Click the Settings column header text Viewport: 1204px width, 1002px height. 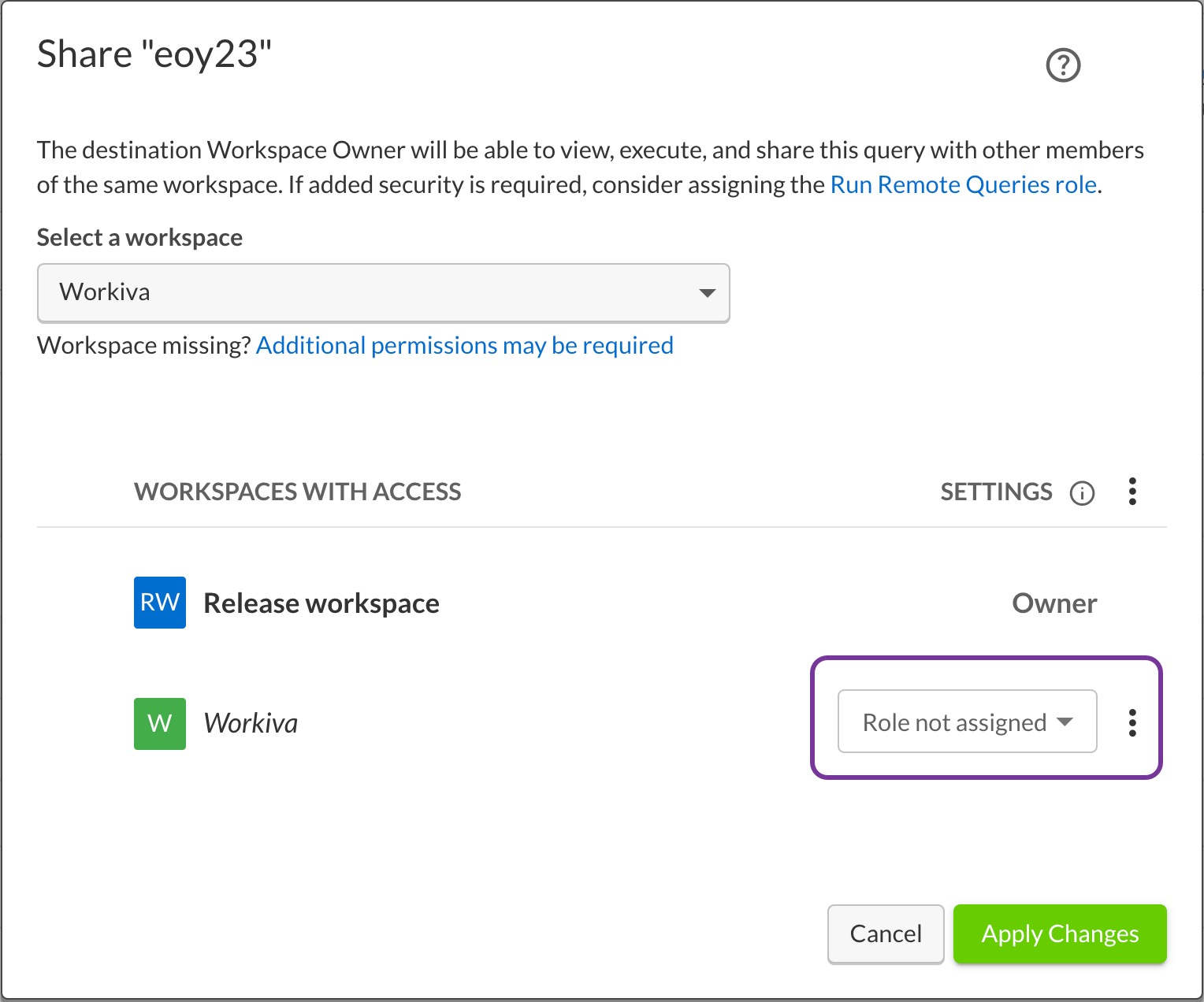(996, 492)
